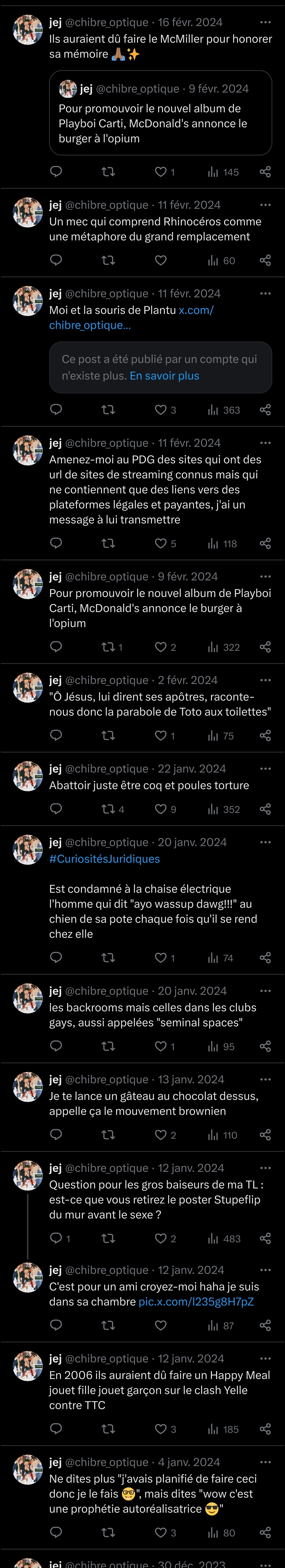The width and height of the screenshot is (285, 1568).
Task: Click the avatar on the Rhinocéros tweet
Action: click(28, 212)
